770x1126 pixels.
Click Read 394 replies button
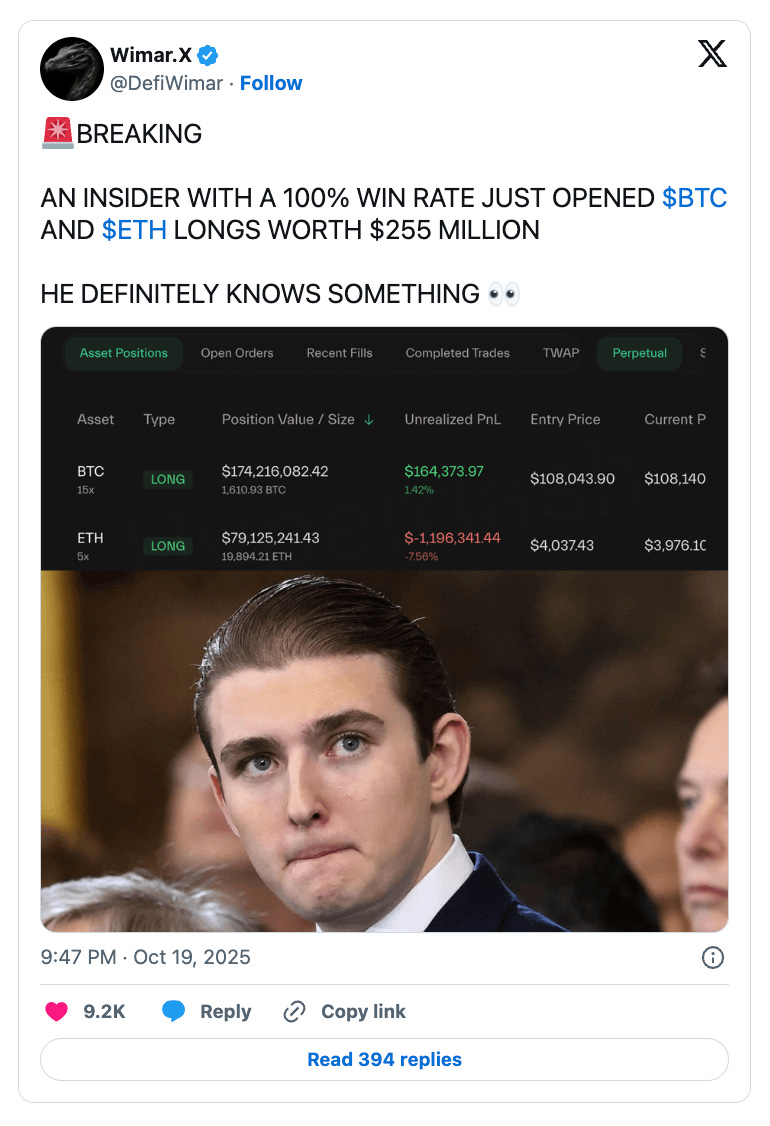[x=384, y=1059]
